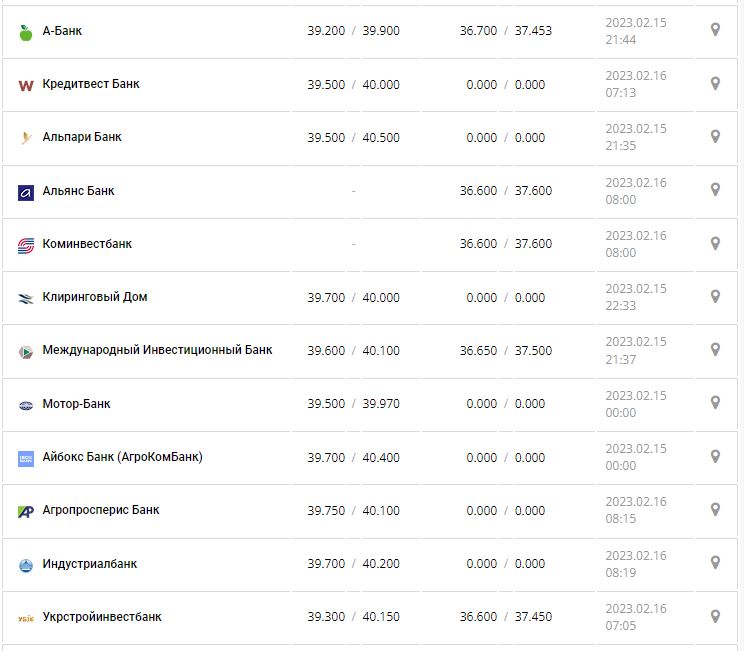Click the map pin for Клиринговый Дом
Image resolution: width=744 pixels, height=651 pixels.
click(x=715, y=296)
